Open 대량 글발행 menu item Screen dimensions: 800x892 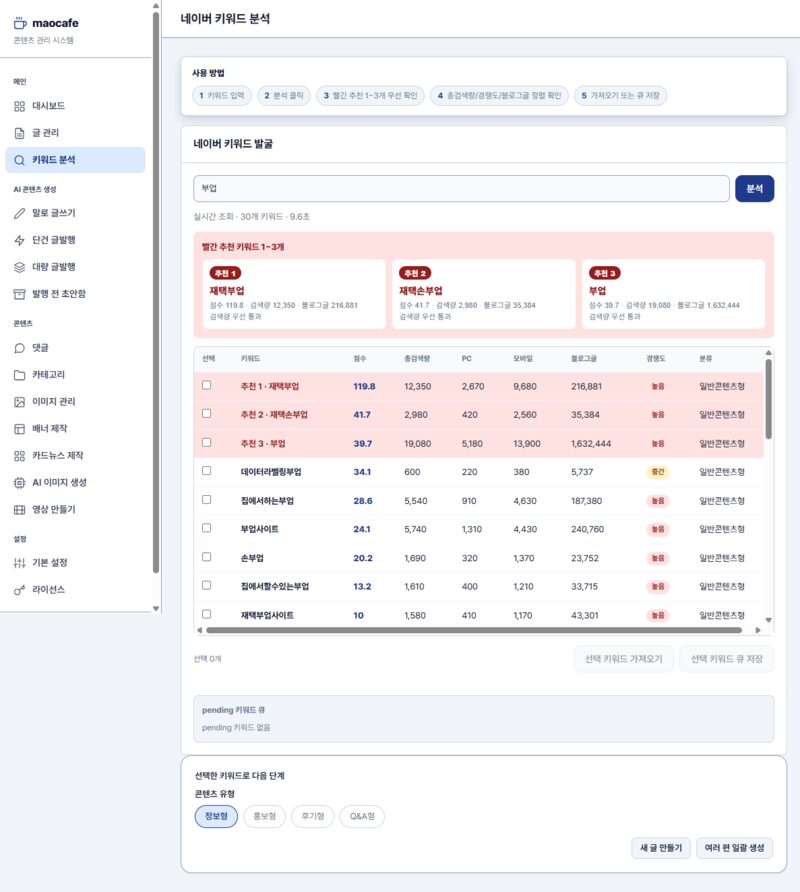click(x=75, y=267)
